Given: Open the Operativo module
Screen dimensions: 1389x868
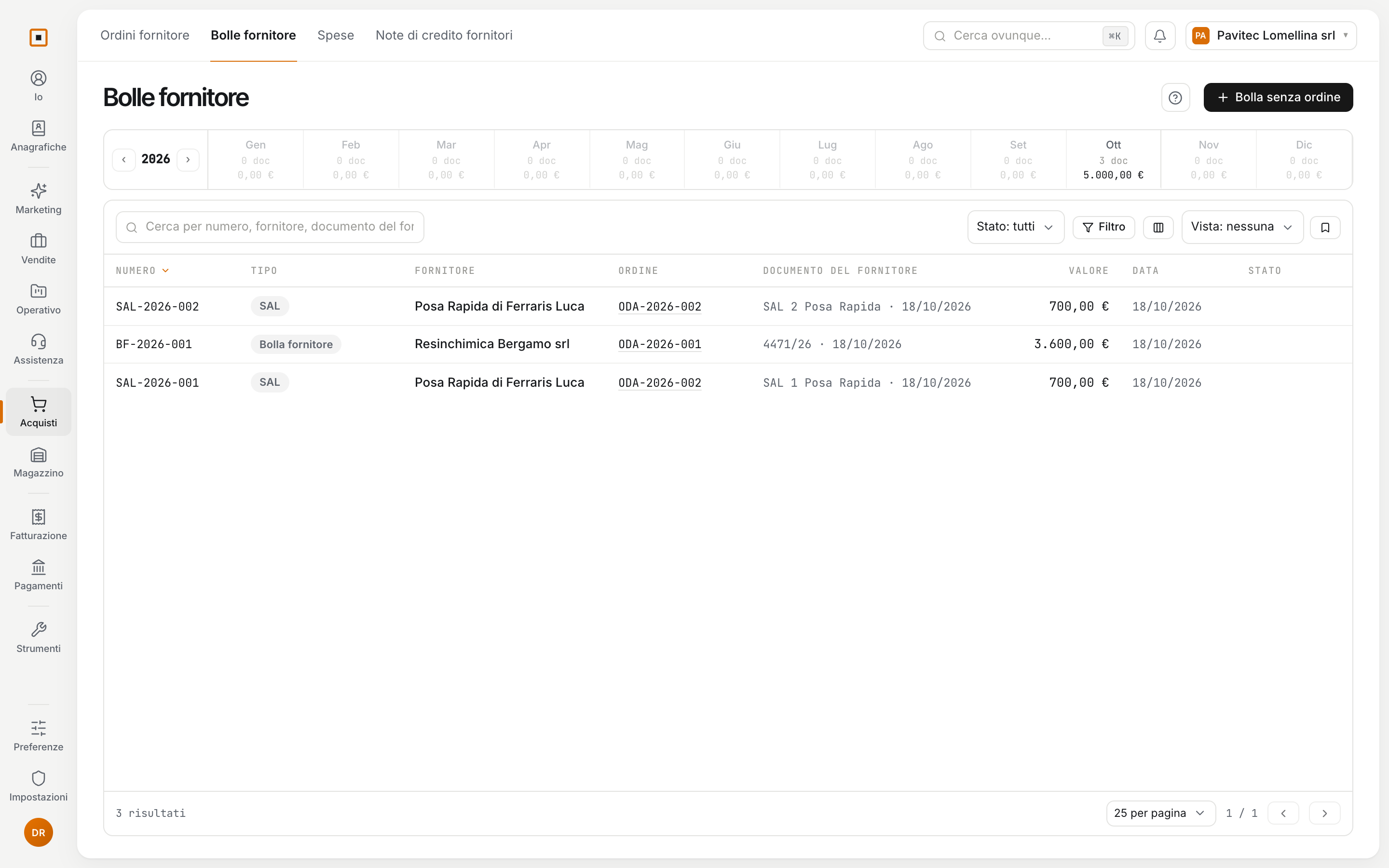Looking at the screenshot, I should 39,299.
